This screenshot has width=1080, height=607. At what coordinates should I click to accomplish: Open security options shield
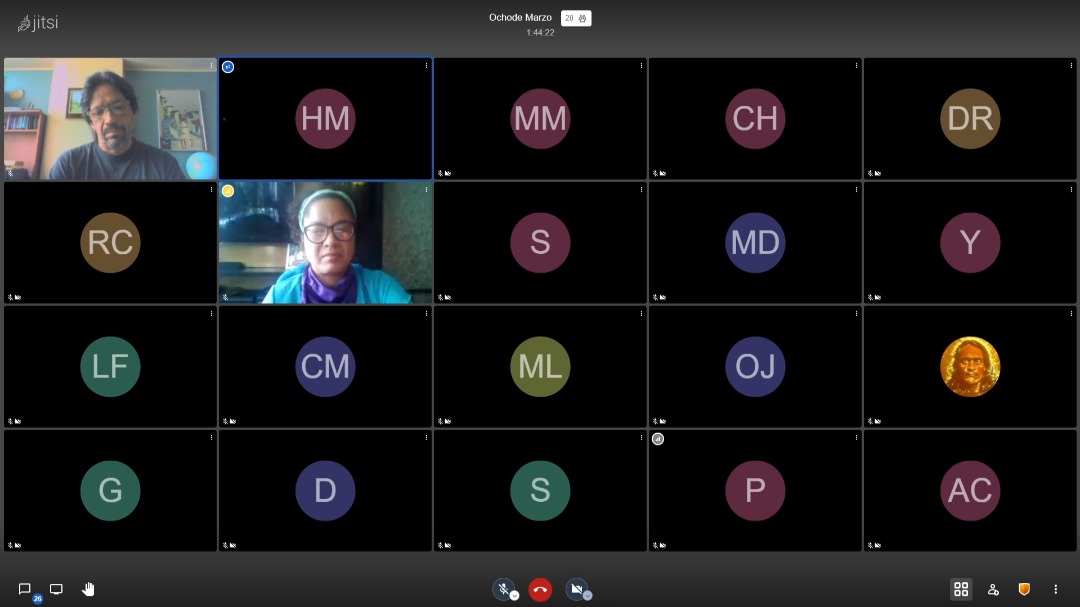1024,589
